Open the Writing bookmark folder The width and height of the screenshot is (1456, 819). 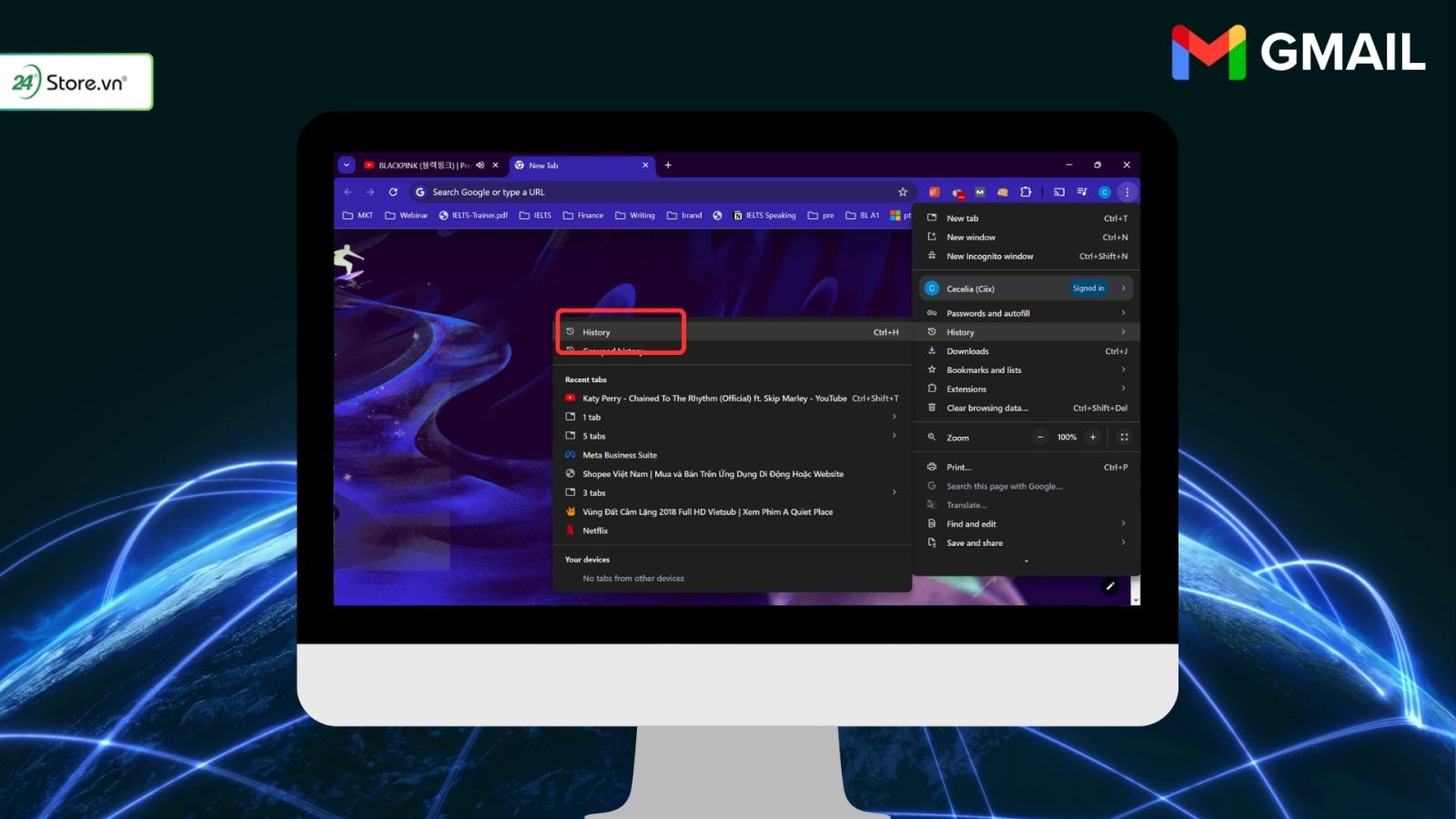(635, 216)
